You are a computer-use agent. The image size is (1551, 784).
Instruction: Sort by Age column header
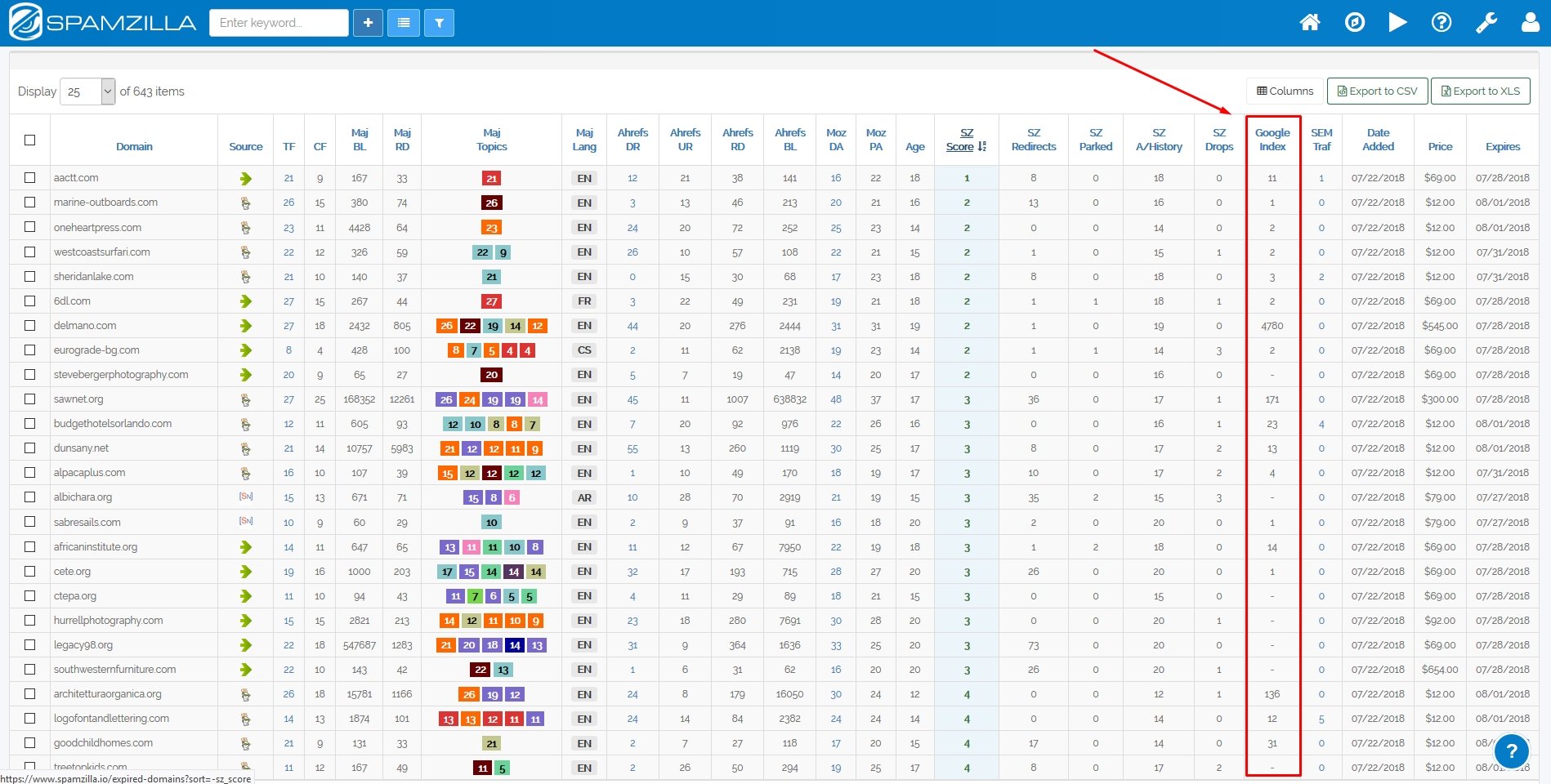tap(914, 147)
